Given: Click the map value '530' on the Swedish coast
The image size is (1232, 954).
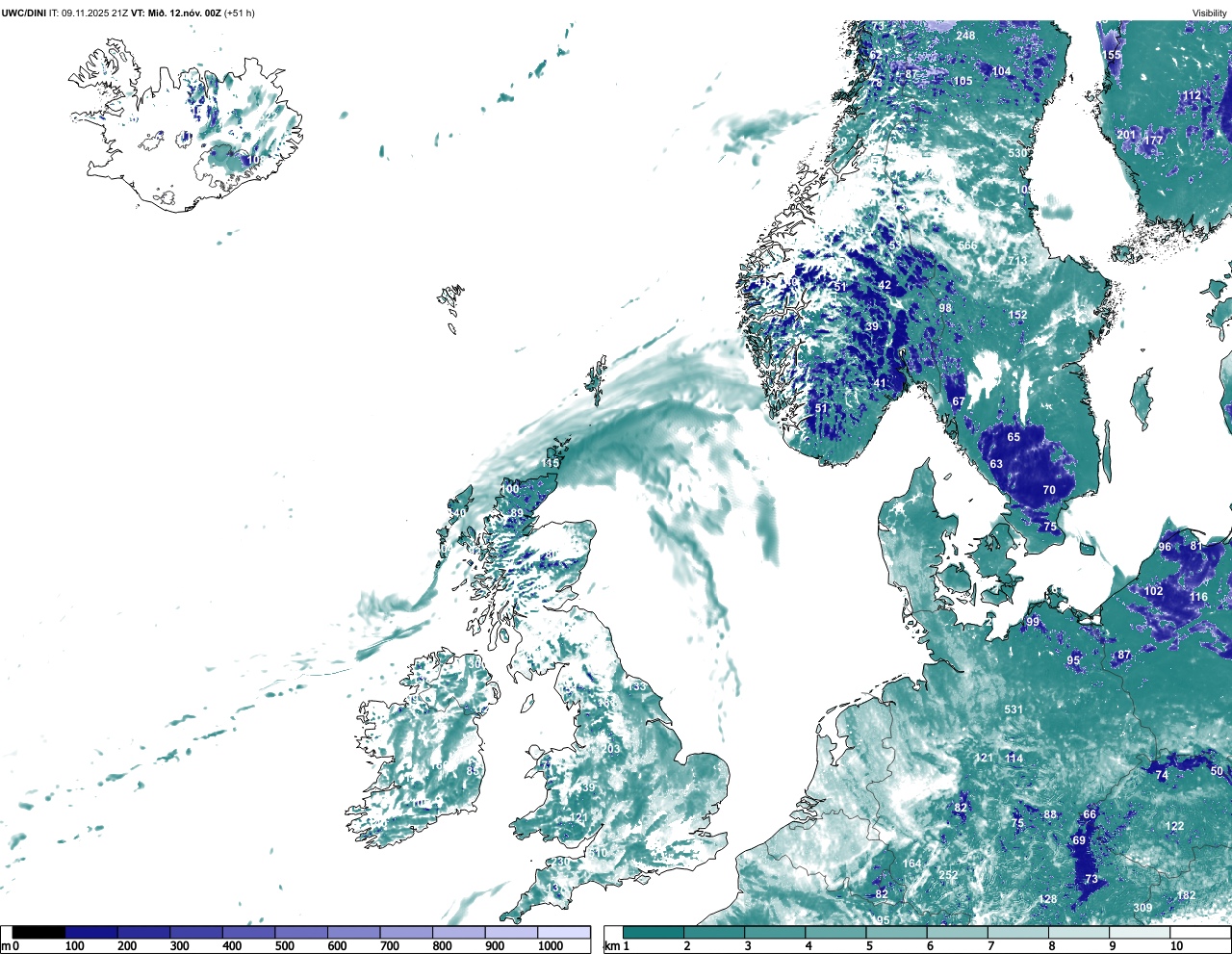Looking at the screenshot, I should 1017,153.
